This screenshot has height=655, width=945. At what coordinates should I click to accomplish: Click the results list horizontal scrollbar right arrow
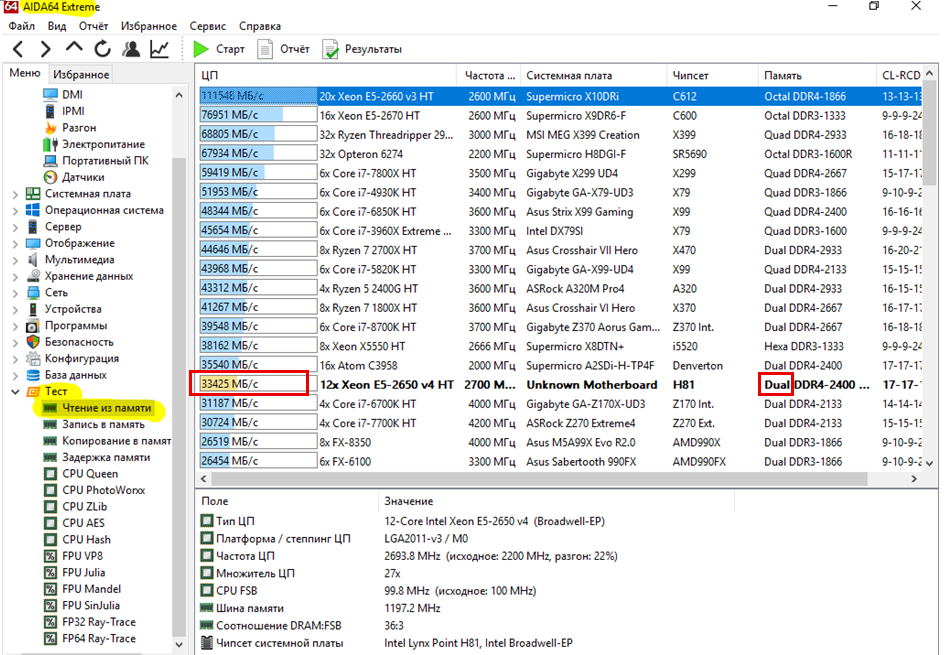(914, 478)
